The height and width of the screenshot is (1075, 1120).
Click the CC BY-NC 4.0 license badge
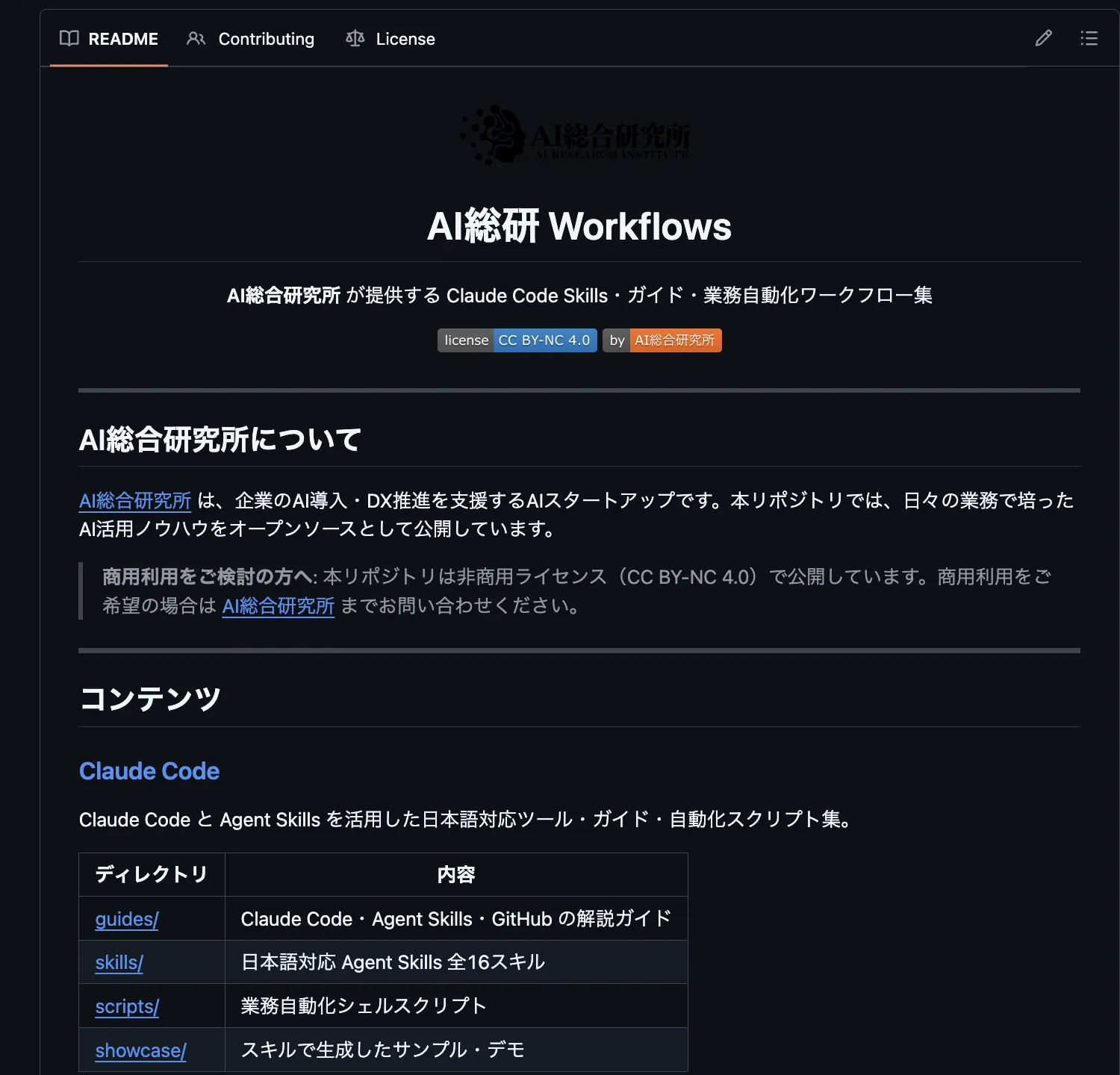[544, 340]
